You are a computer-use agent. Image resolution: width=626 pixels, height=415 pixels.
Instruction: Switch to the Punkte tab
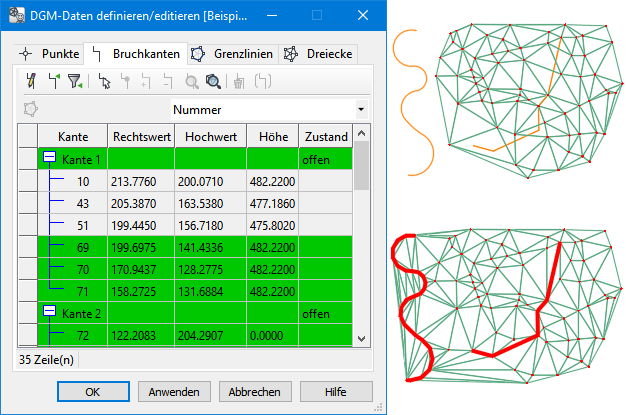coord(48,53)
